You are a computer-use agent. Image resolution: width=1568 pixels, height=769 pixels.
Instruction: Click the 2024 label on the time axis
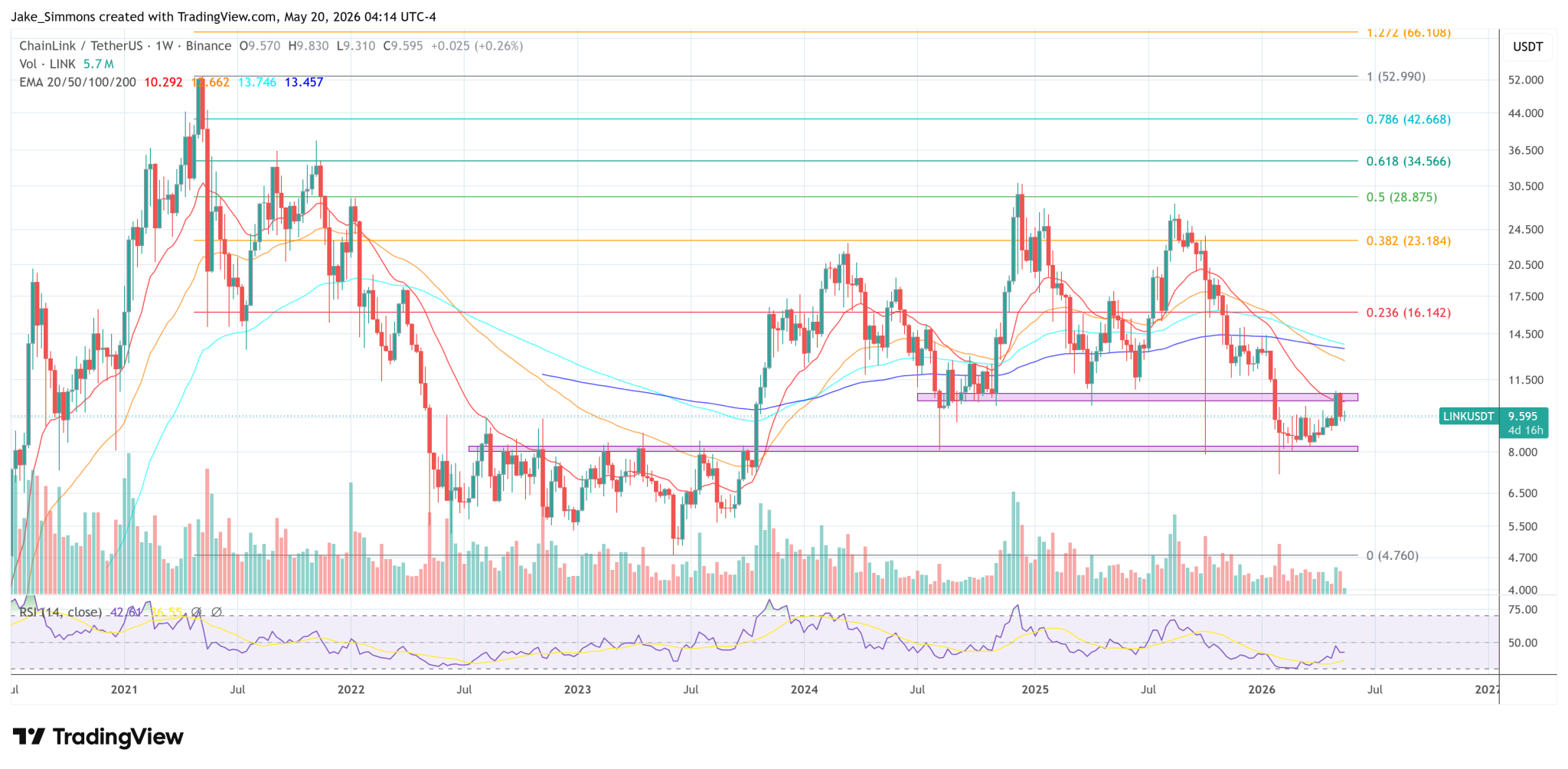(805, 689)
